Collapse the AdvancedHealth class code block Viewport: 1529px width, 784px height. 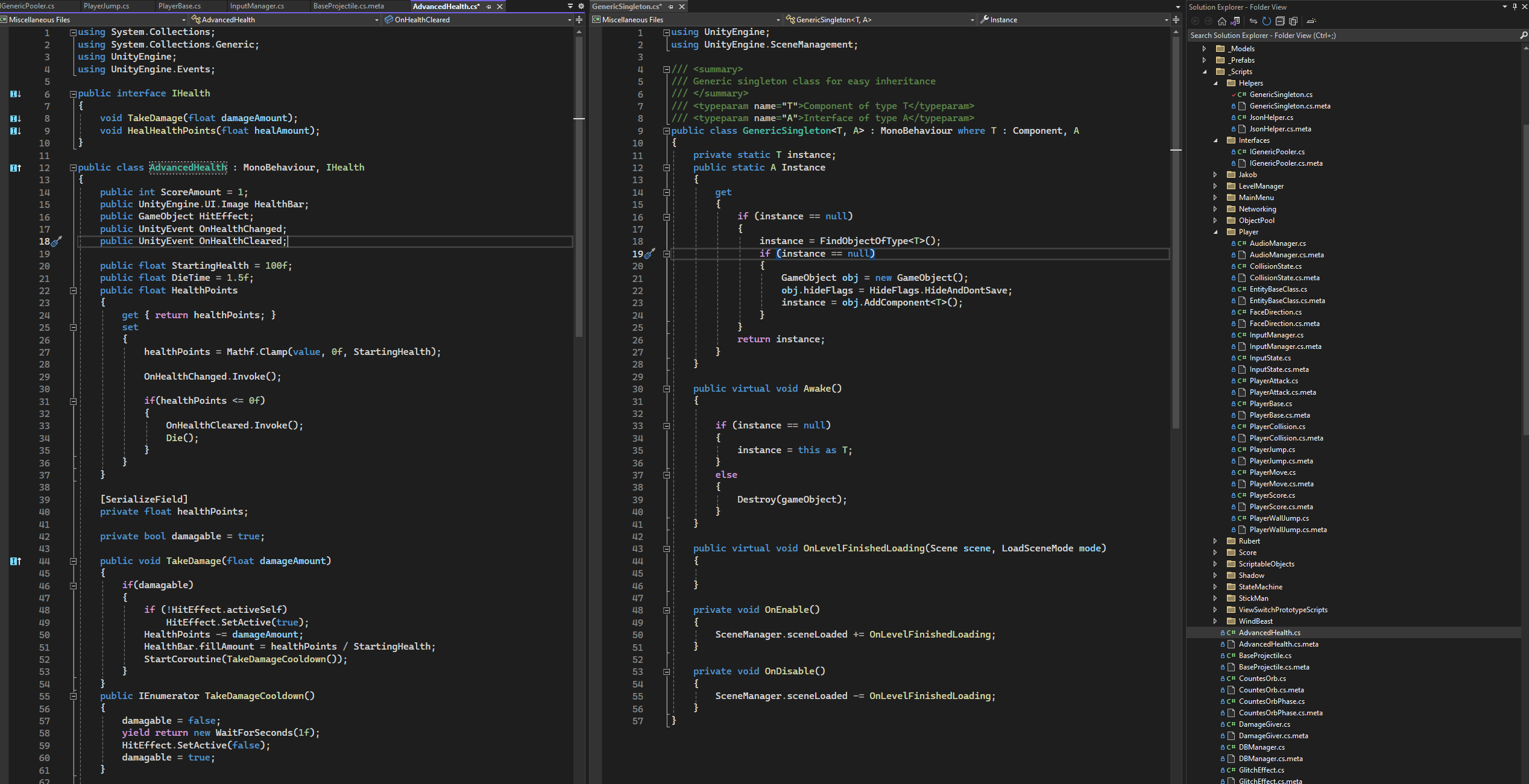[x=73, y=168]
